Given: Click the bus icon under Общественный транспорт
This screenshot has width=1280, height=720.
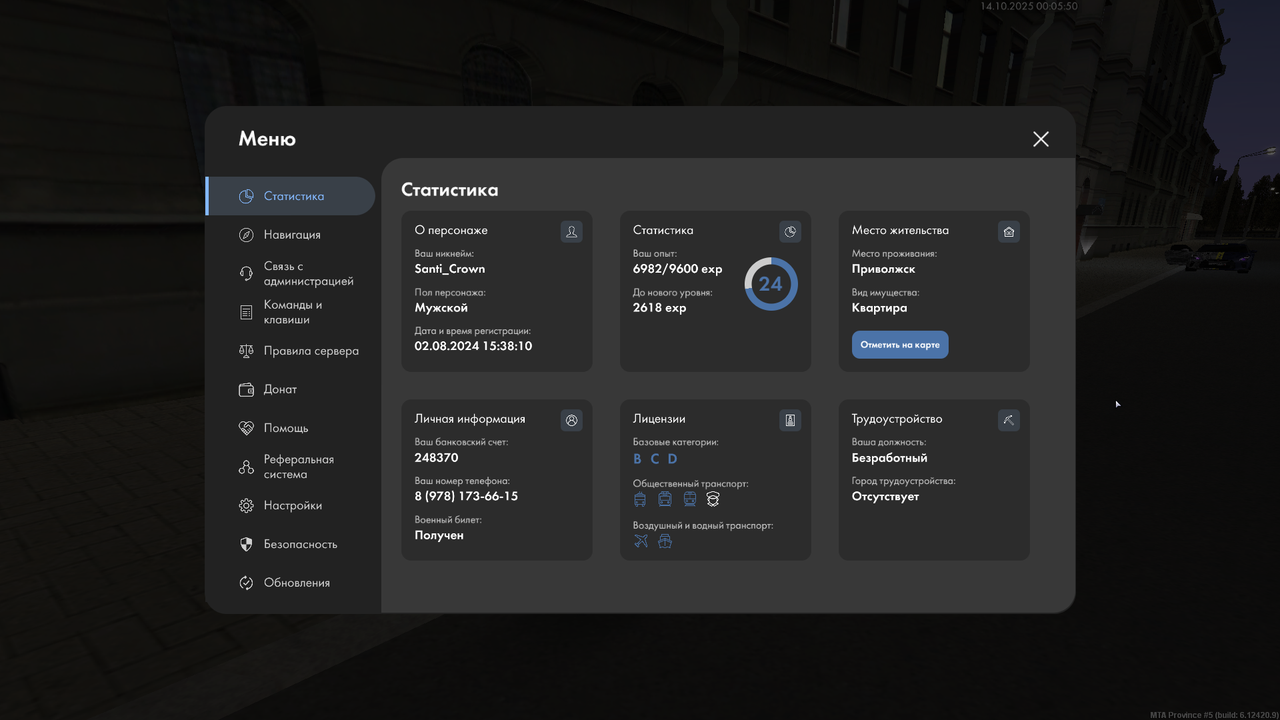Looking at the screenshot, I should [x=639, y=498].
